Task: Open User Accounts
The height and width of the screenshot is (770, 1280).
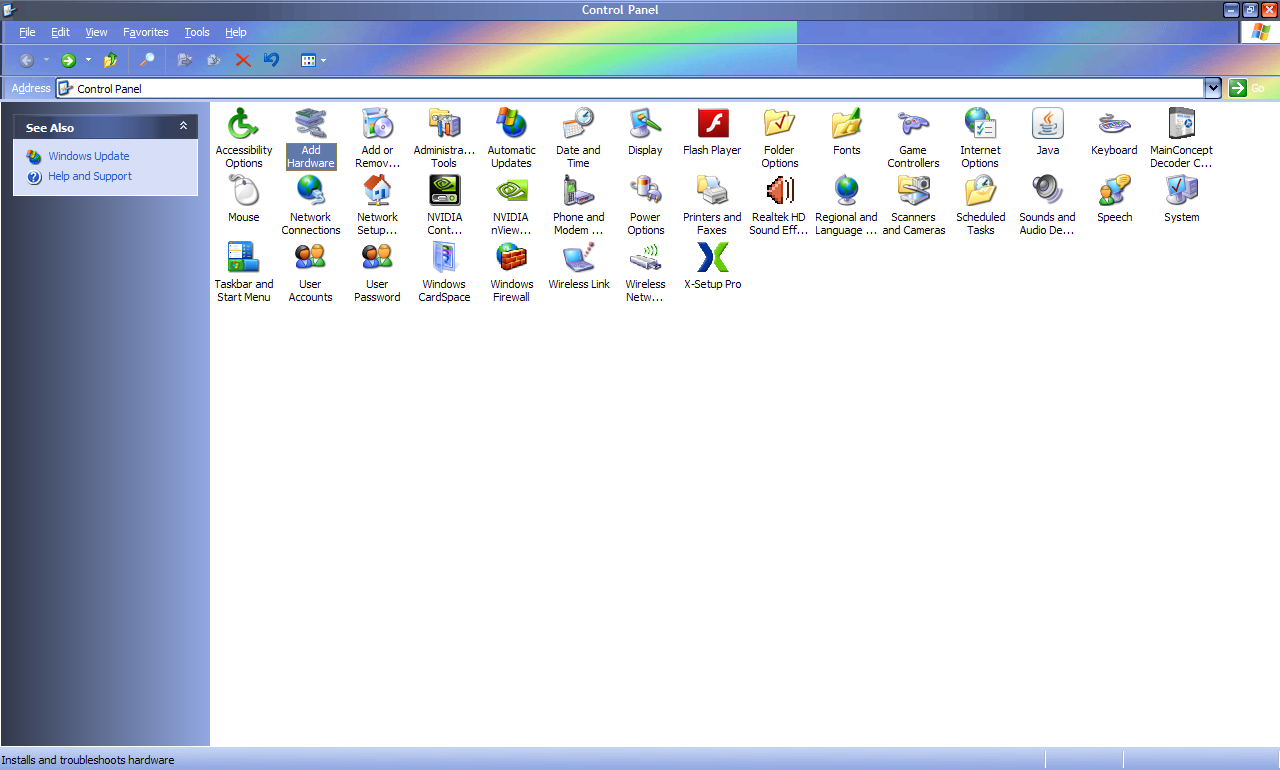Action: click(311, 272)
